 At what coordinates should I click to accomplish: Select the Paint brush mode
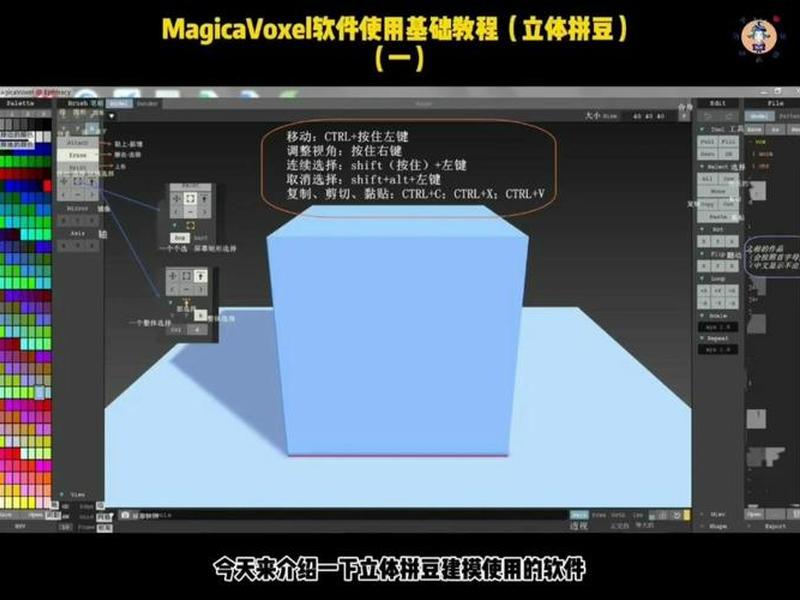coord(78,167)
